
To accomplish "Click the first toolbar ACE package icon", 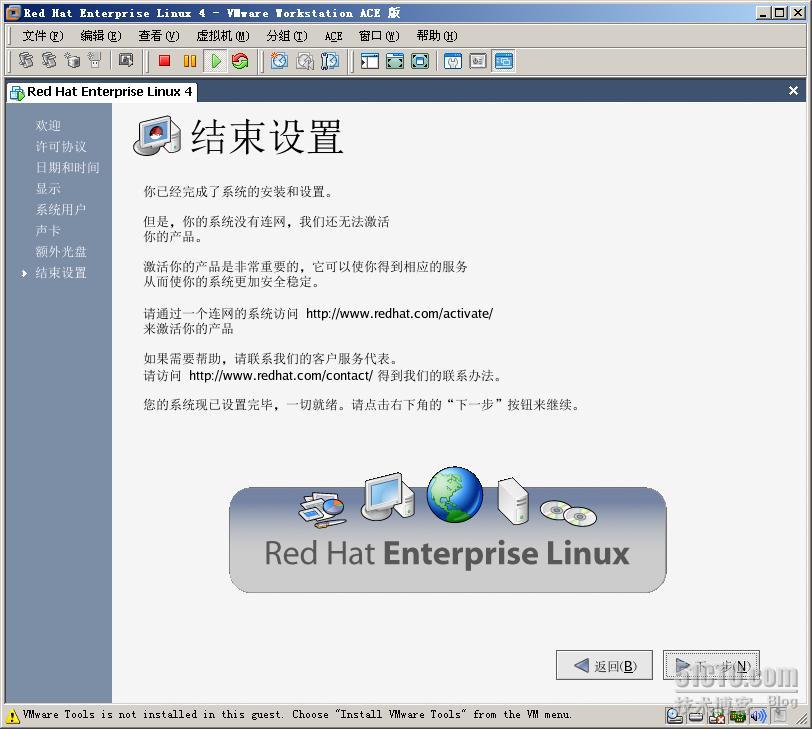I will click(26, 61).
